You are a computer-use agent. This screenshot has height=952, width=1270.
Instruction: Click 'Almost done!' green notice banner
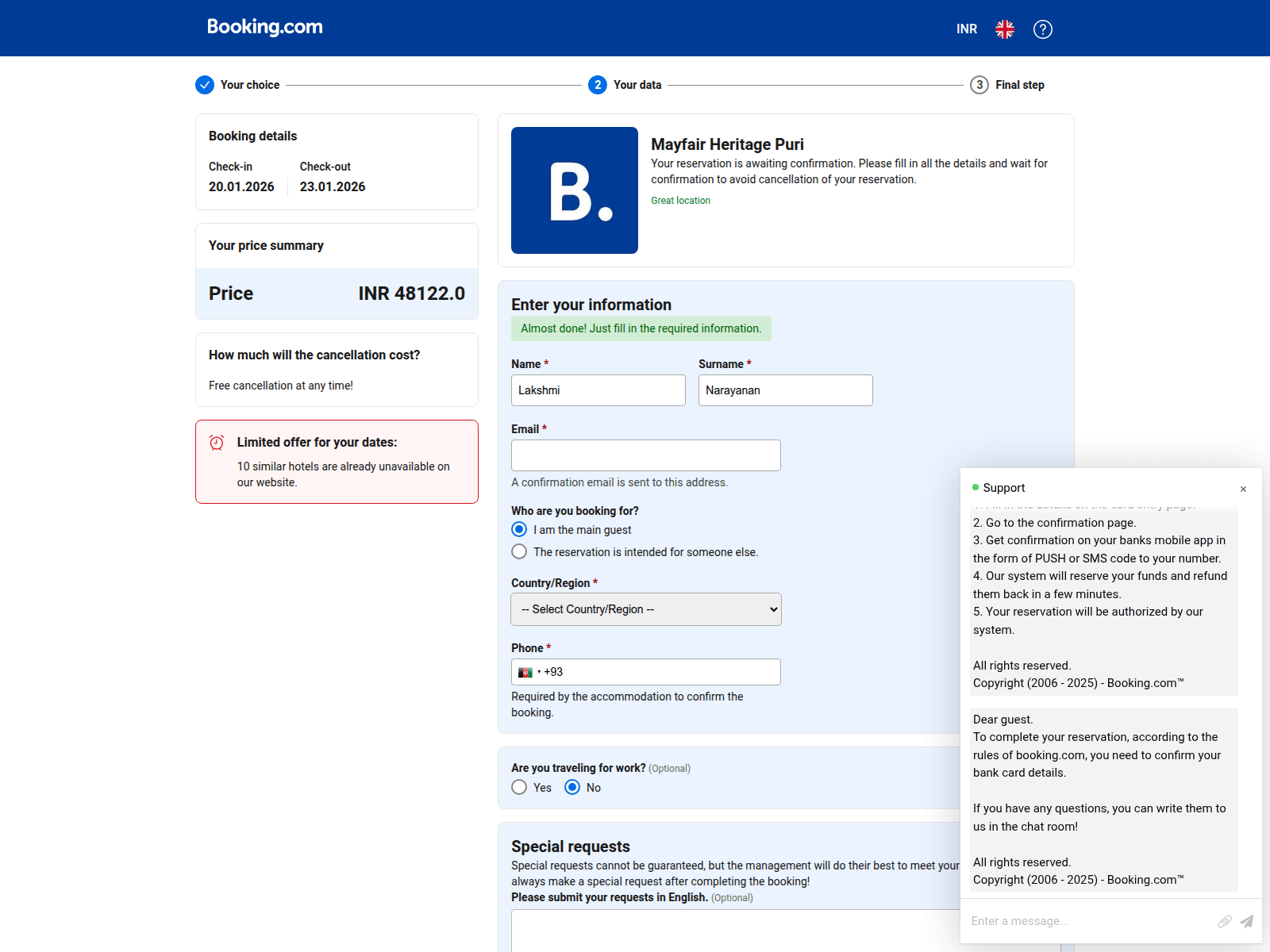pyautogui.click(x=641, y=328)
